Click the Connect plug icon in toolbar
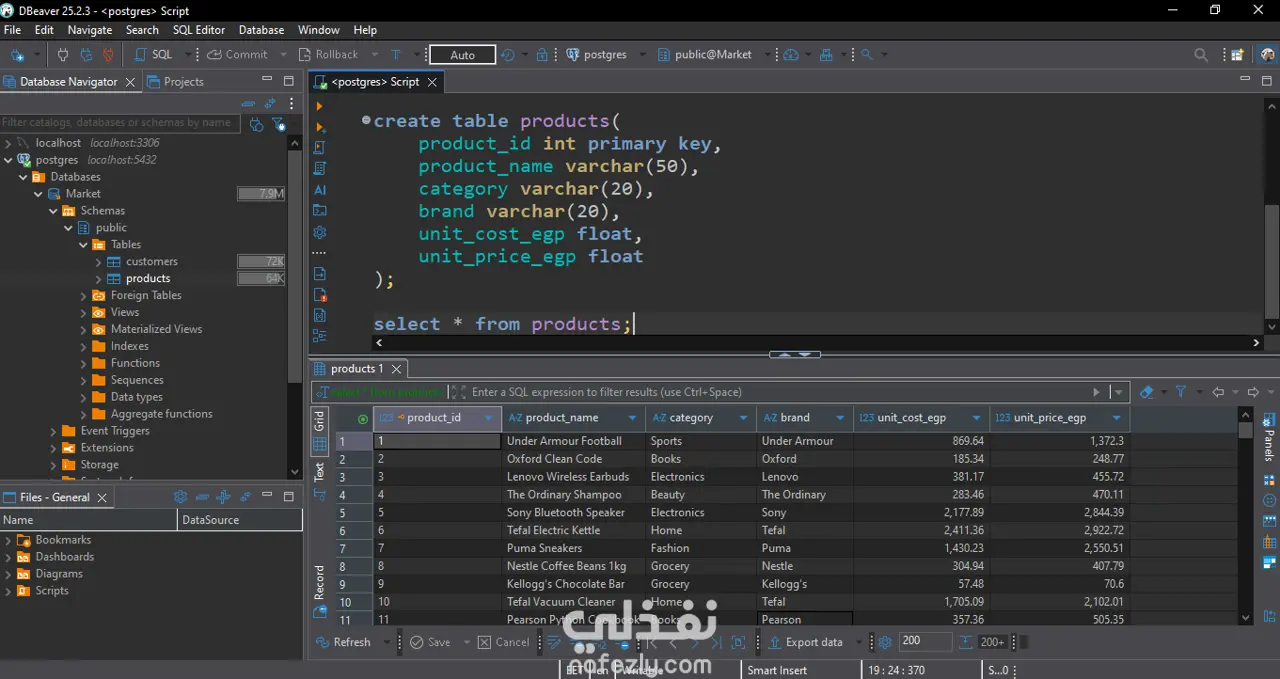 (x=62, y=55)
